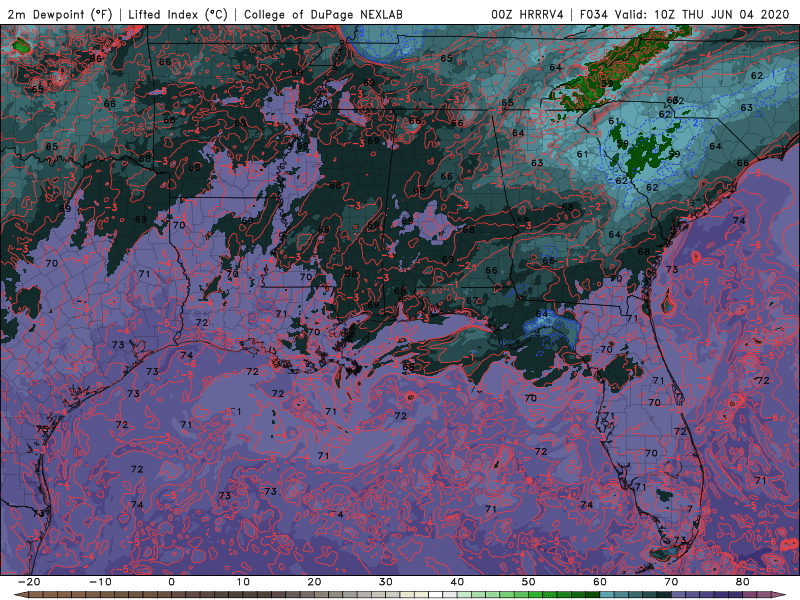This screenshot has height=600, width=800.
Task: Click the 70 label on the color scale
Action: (x=671, y=582)
